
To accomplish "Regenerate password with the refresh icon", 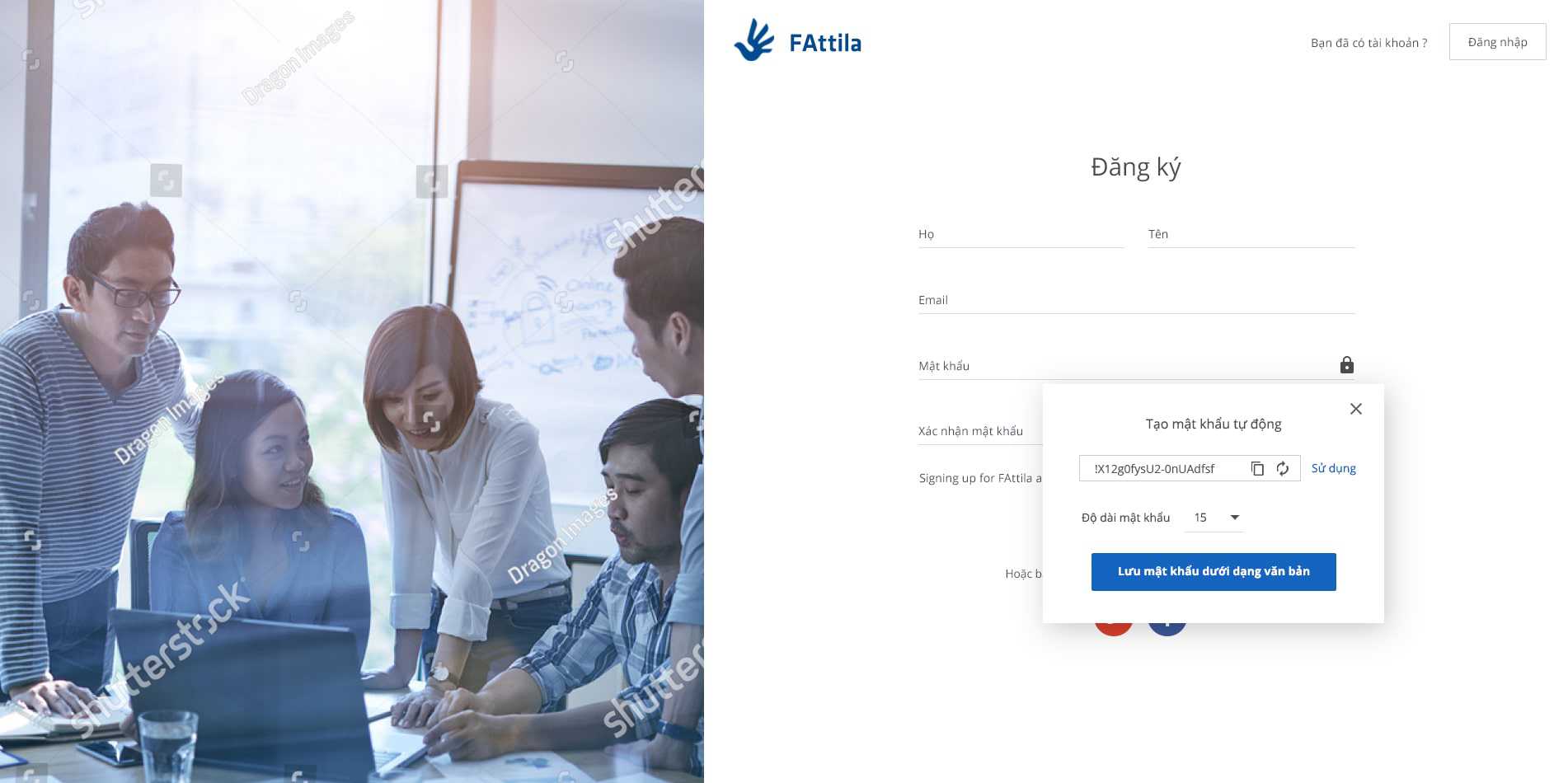I will [1283, 468].
